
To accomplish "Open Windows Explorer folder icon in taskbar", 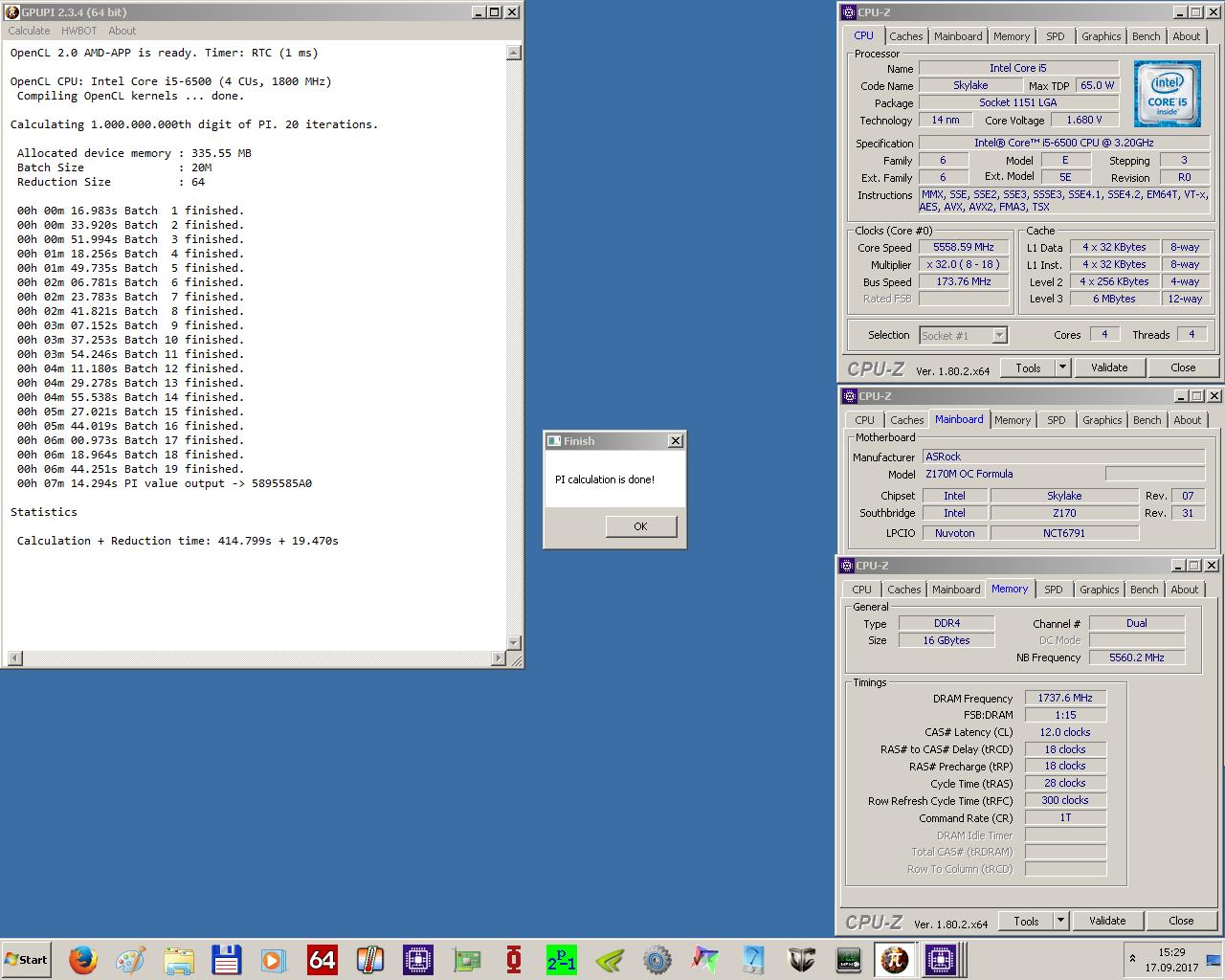I will [x=178, y=959].
